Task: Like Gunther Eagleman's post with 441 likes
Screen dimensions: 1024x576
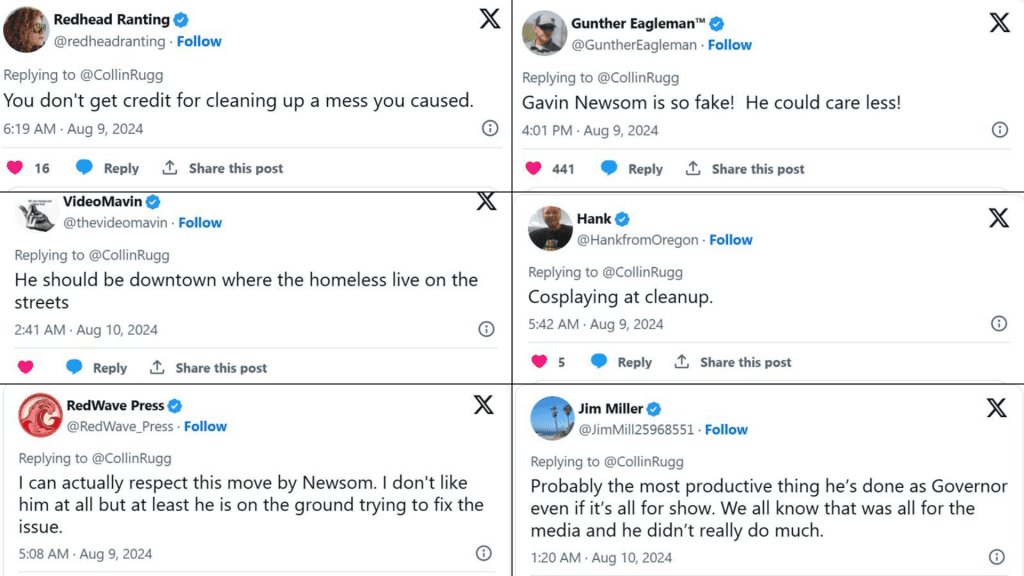Action: click(534, 169)
